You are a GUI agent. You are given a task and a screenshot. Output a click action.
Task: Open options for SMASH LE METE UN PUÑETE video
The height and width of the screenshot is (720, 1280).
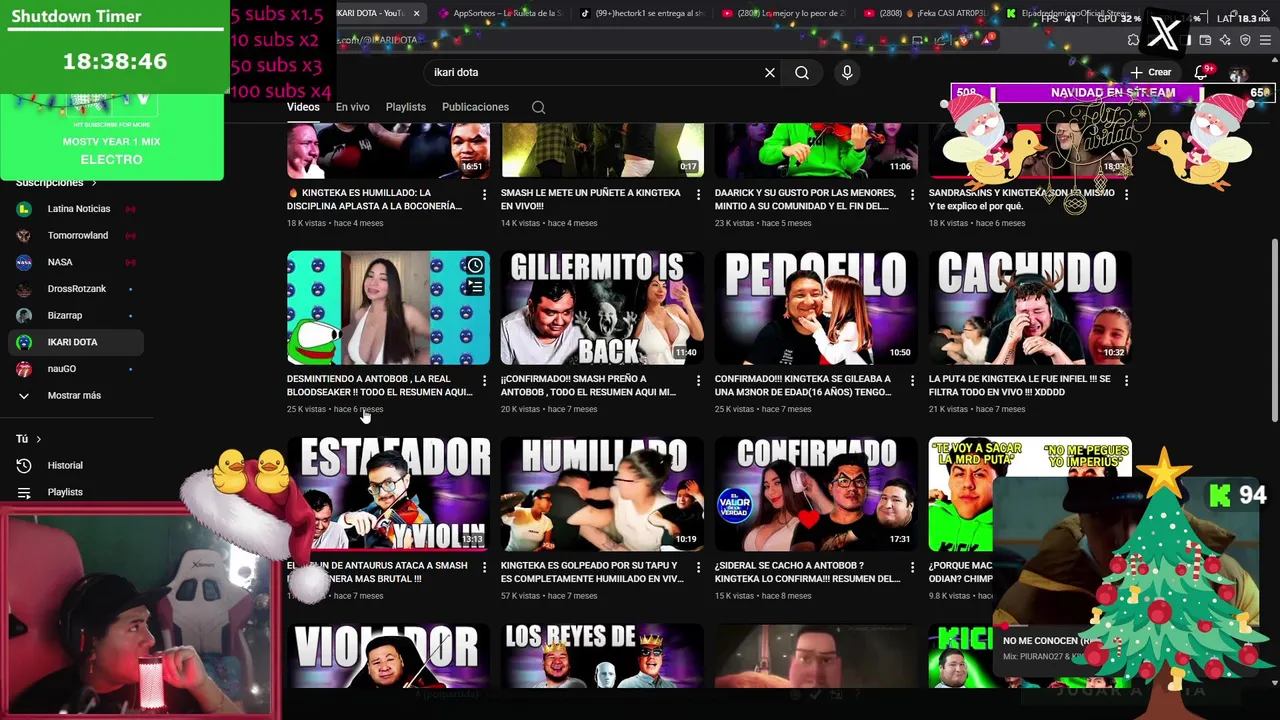coord(698,195)
